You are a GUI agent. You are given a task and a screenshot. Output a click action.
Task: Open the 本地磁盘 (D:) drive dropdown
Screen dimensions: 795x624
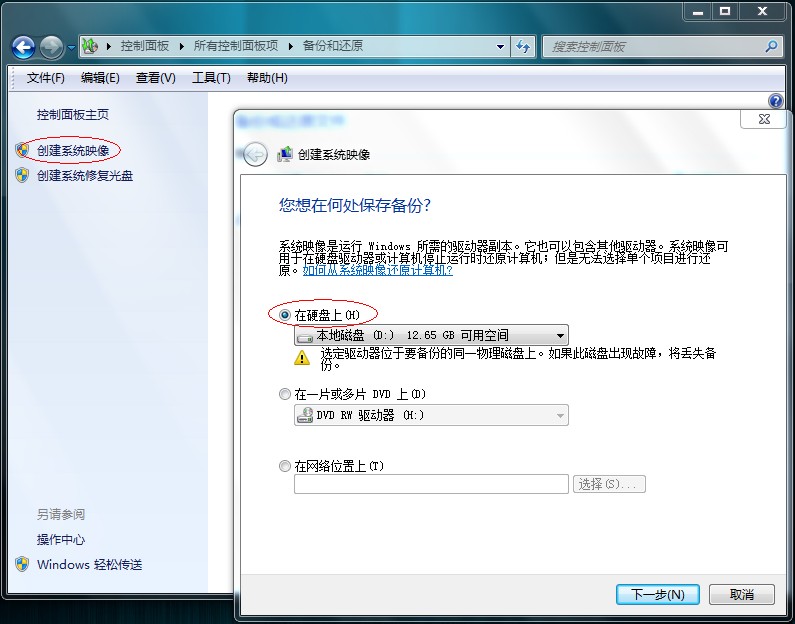click(x=431, y=335)
